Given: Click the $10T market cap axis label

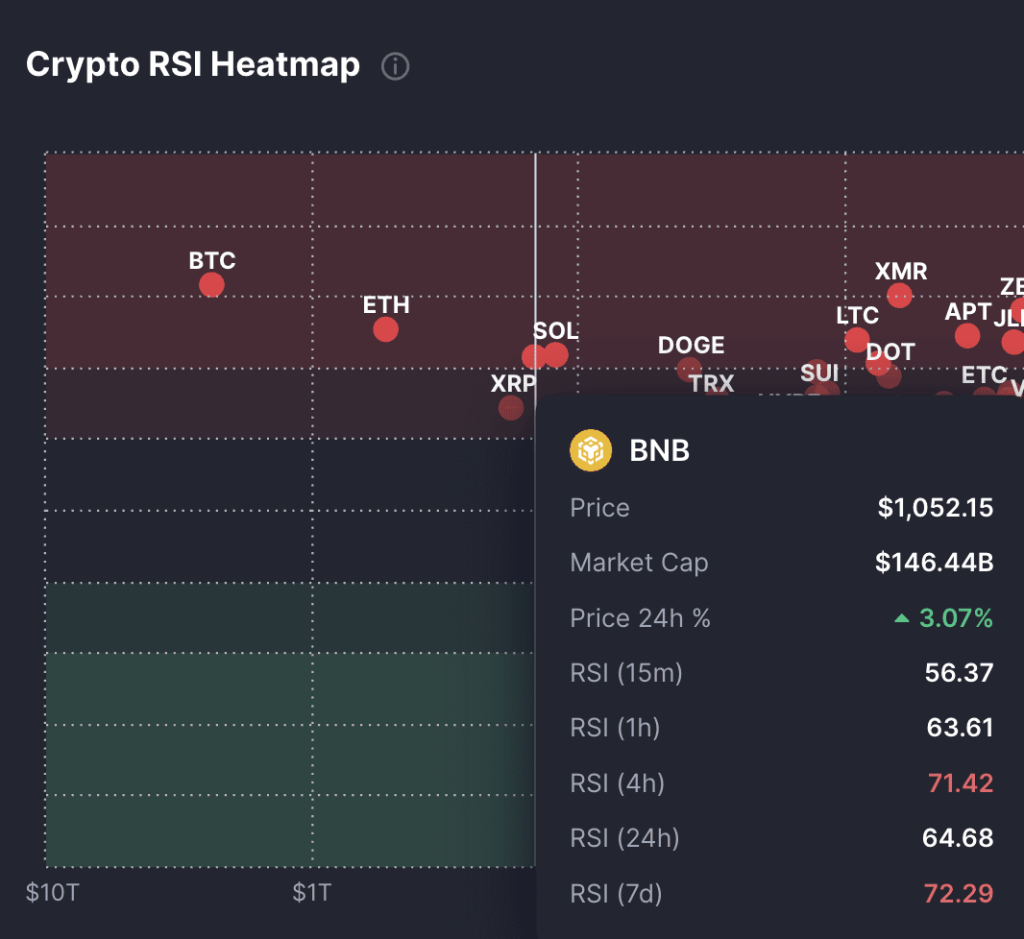Looking at the screenshot, I should pos(51,891).
